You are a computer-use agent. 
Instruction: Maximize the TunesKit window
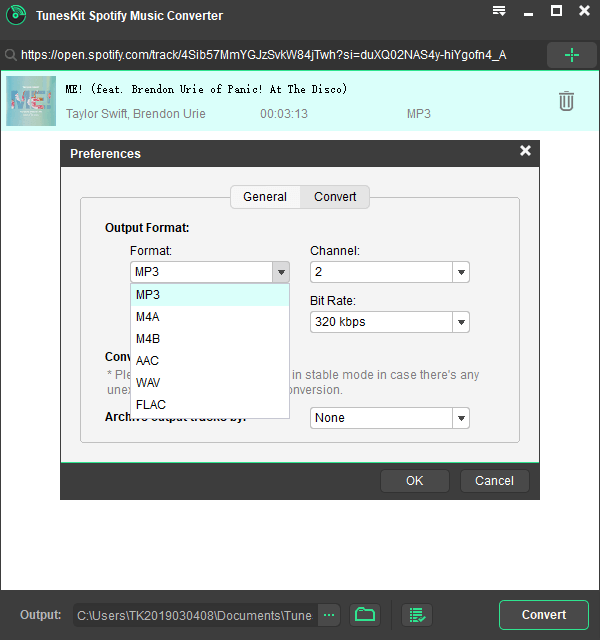click(x=556, y=11)
